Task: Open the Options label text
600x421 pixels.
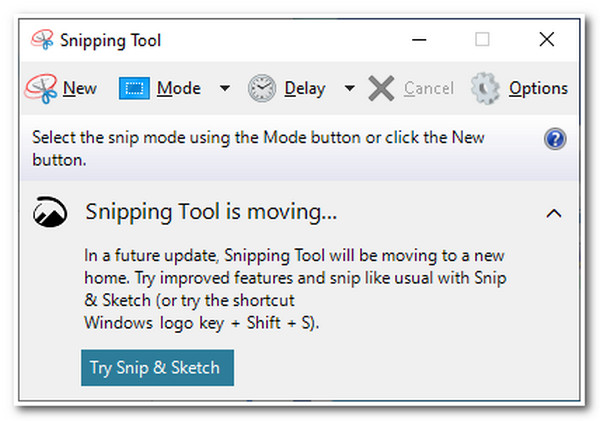Action: click(538, 89)
